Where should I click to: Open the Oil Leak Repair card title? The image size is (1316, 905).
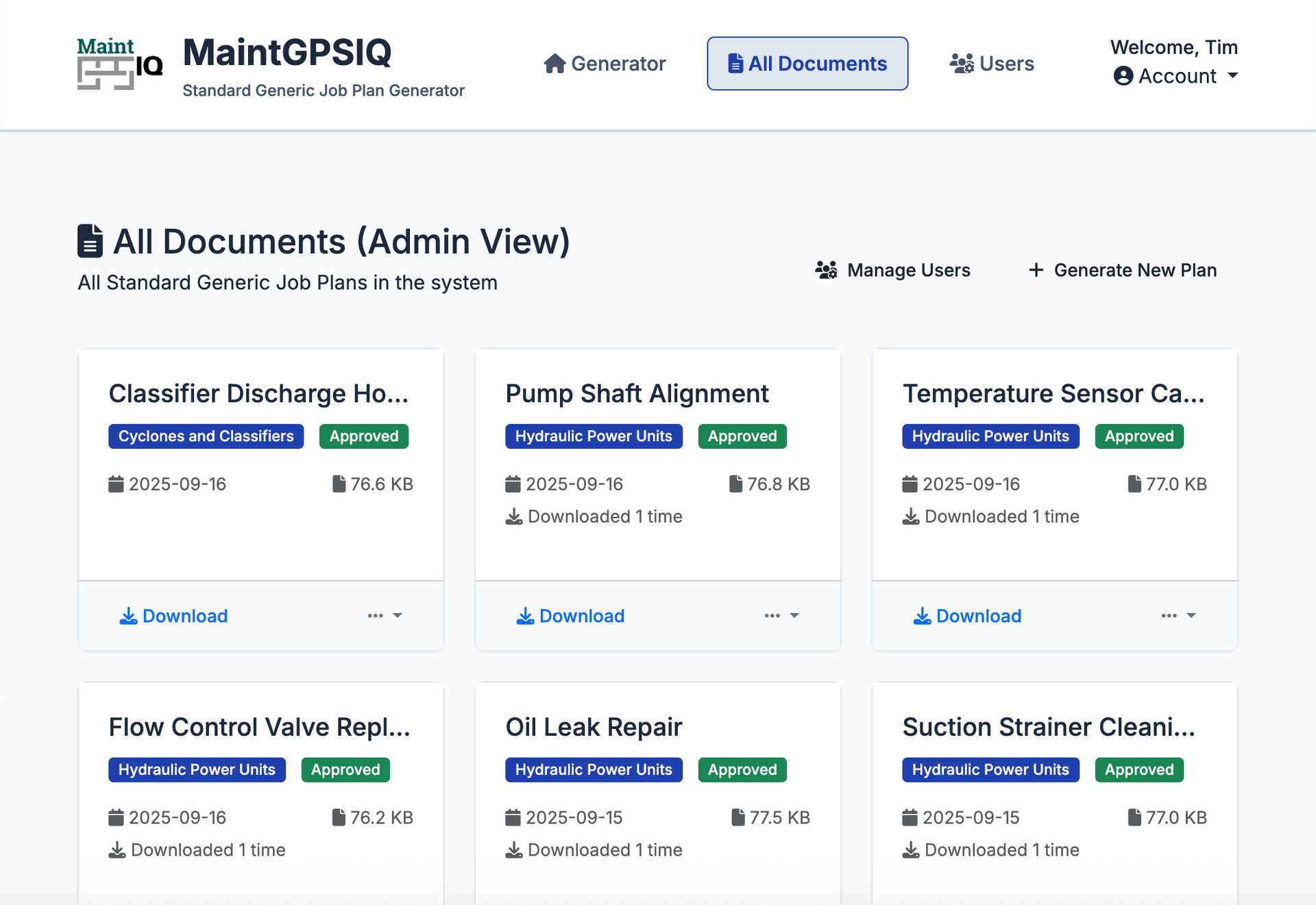tap(594, 727)
